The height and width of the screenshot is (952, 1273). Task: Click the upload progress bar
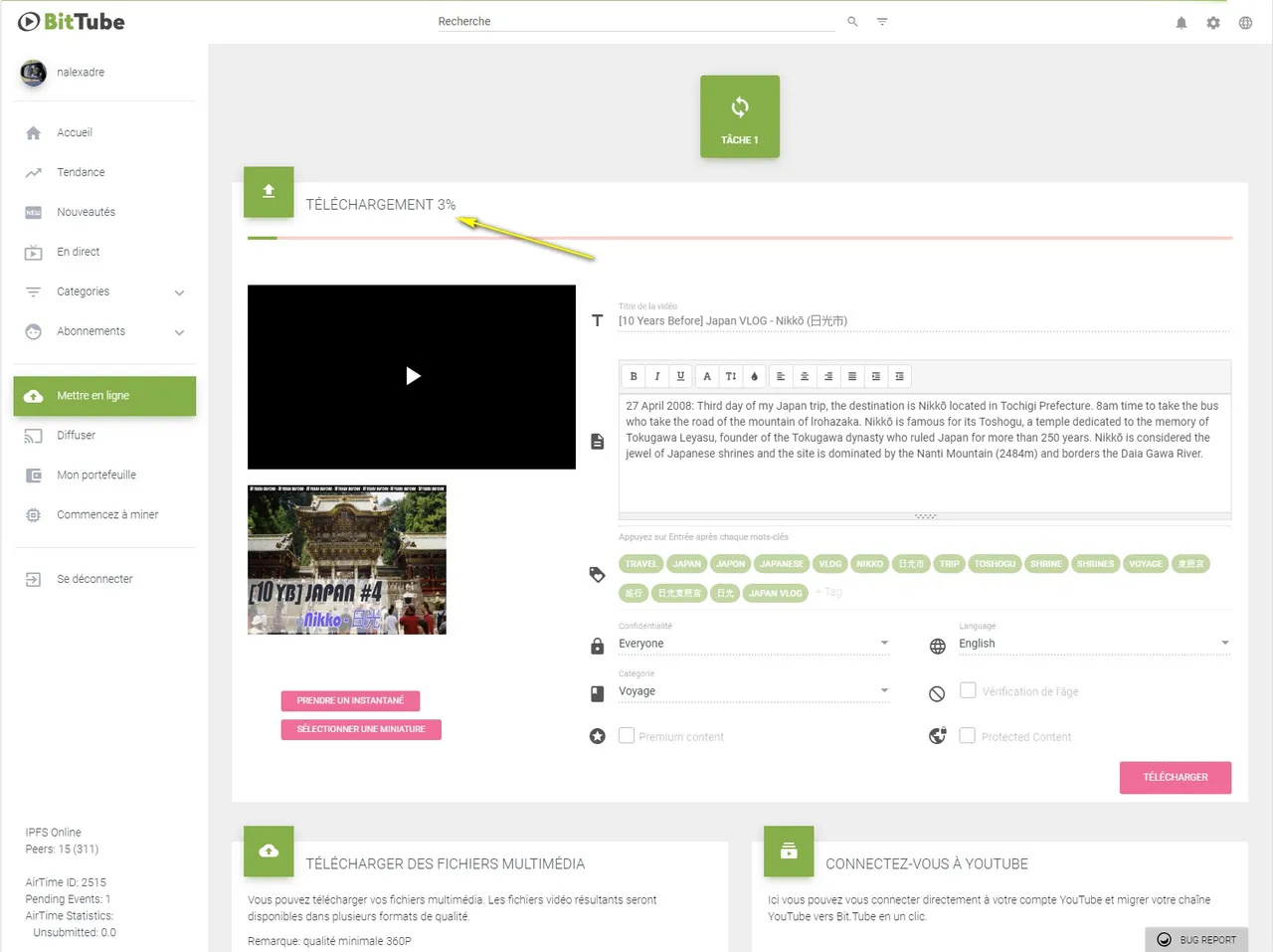coord(740,238)
